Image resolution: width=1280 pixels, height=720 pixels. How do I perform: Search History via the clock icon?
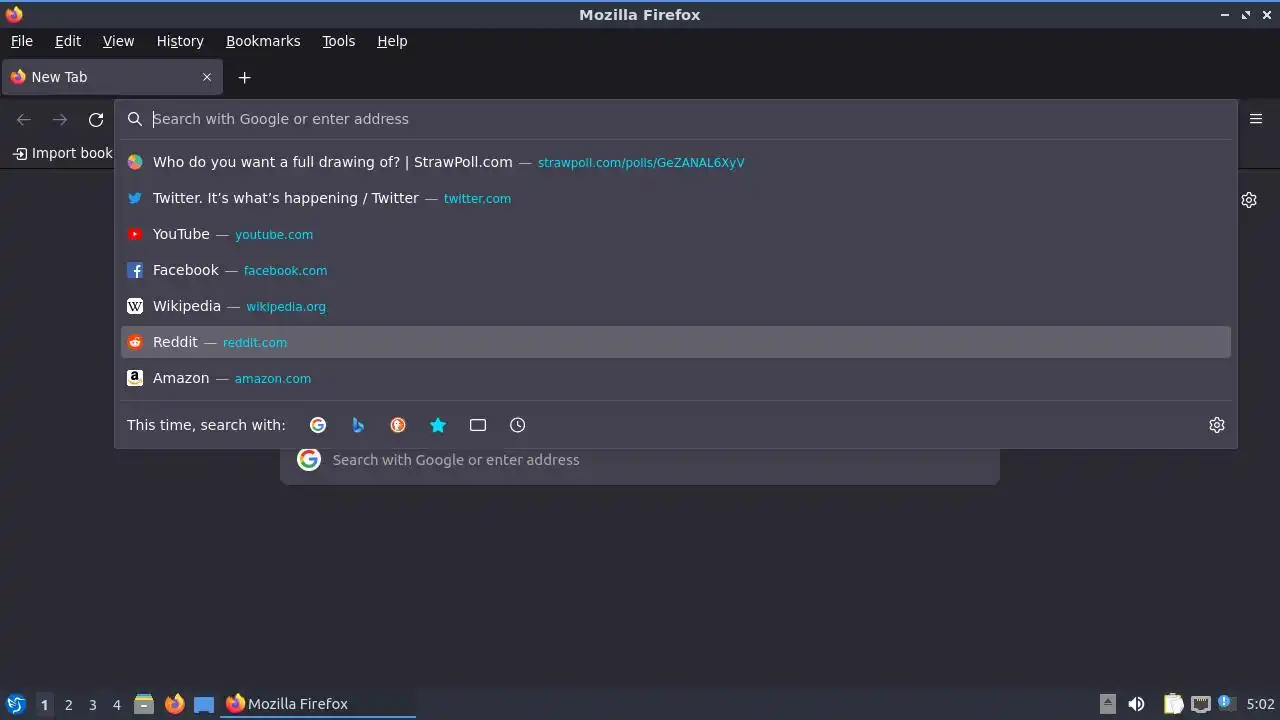coord(518,425)
